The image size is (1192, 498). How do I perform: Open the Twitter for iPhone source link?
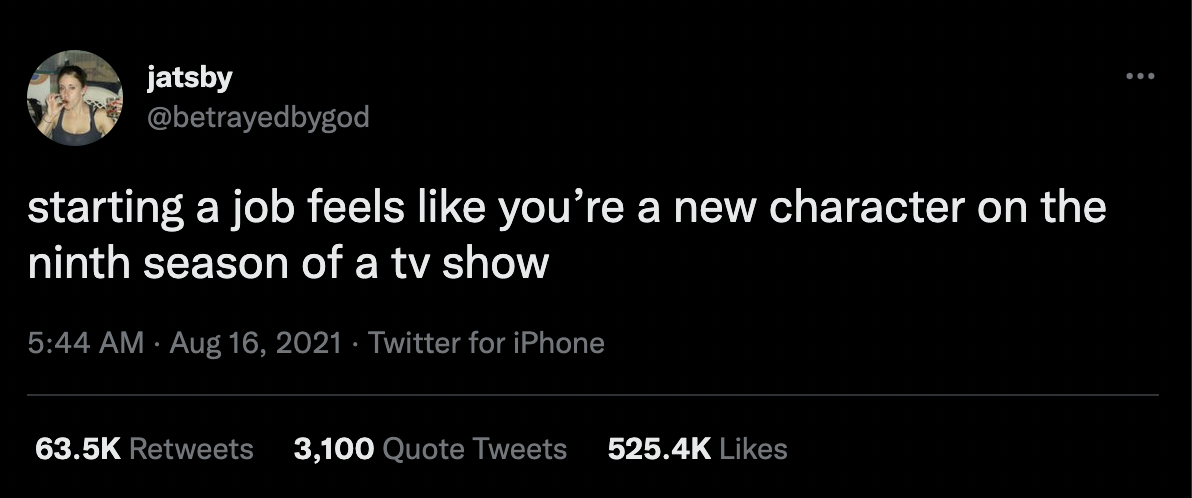coord(487,344)
